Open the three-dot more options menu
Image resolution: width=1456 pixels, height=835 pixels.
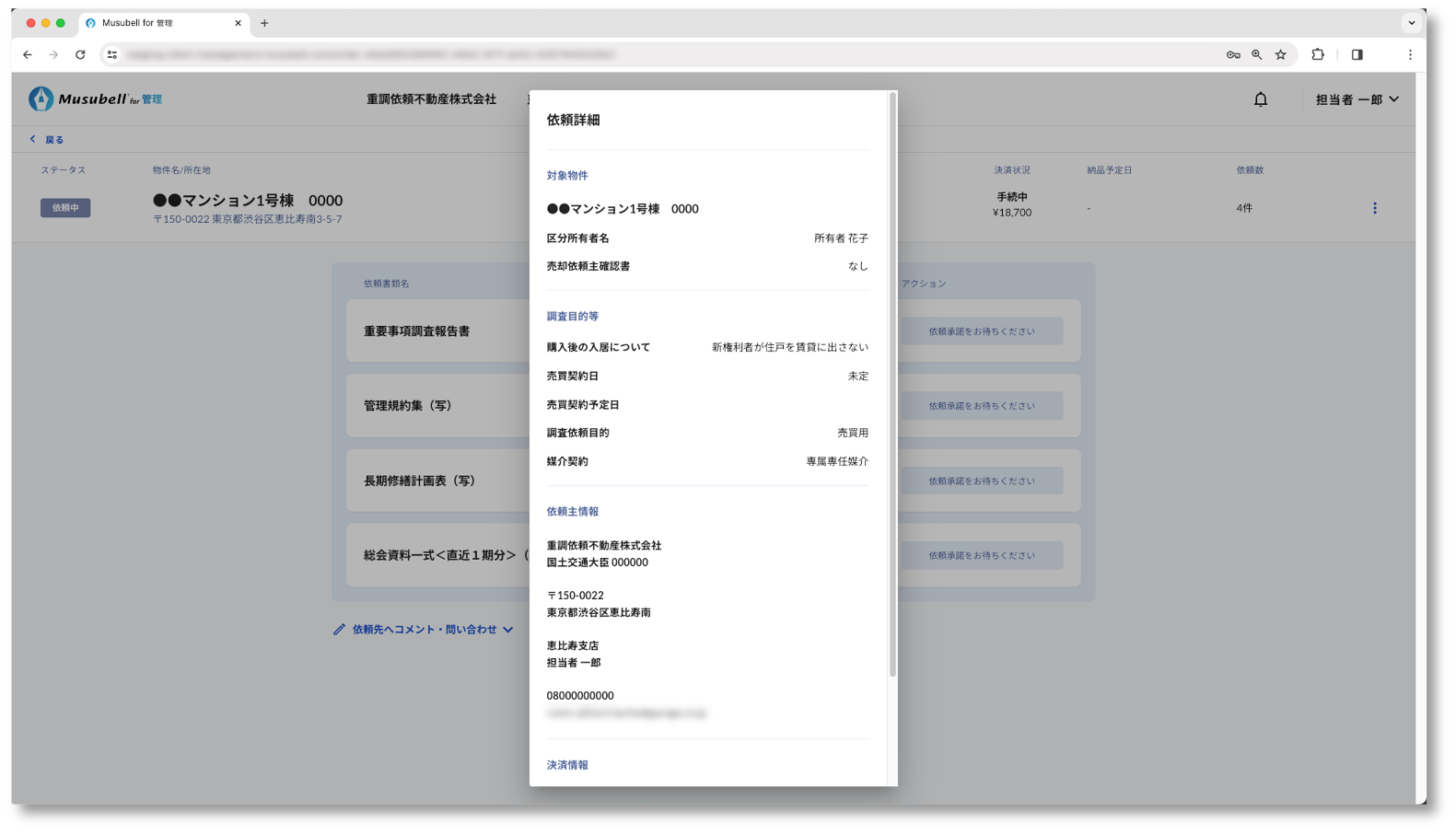(1374, 208)
